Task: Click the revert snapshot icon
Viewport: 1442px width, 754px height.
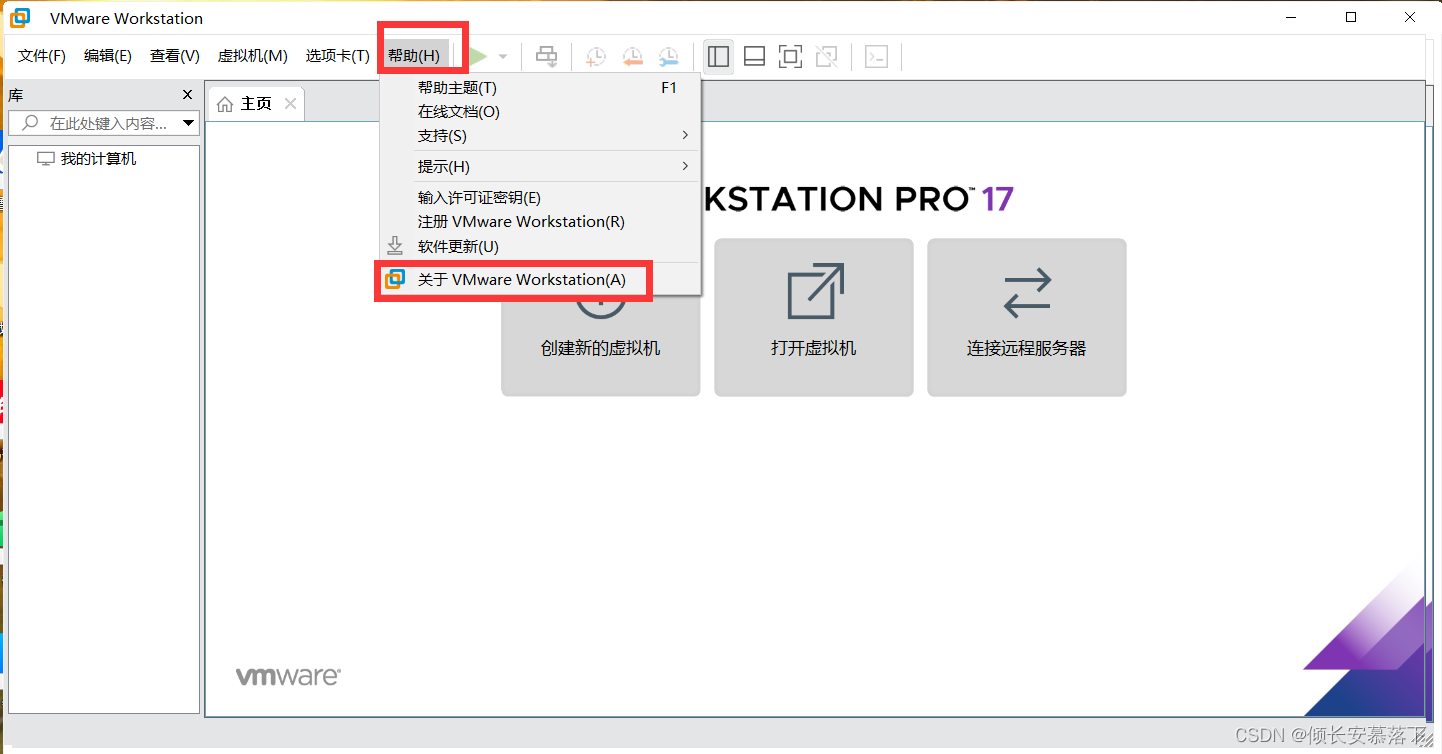Action: click(632, 57)
